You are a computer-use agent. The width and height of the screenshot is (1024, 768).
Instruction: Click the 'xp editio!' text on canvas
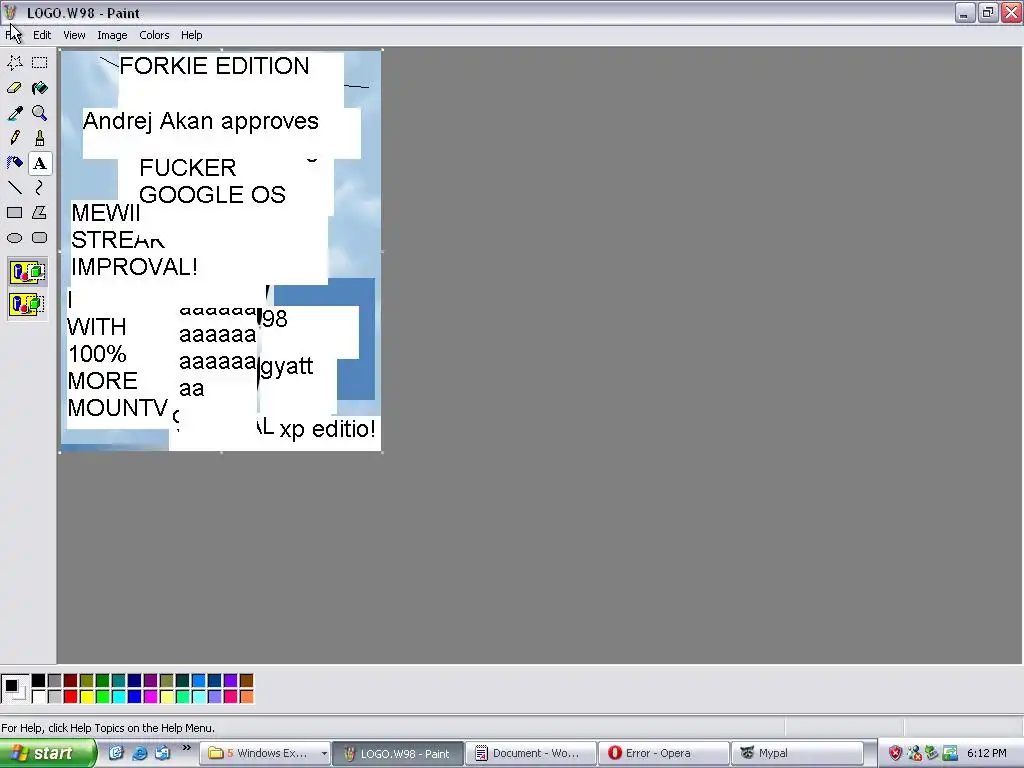click(x=327, y=429)
